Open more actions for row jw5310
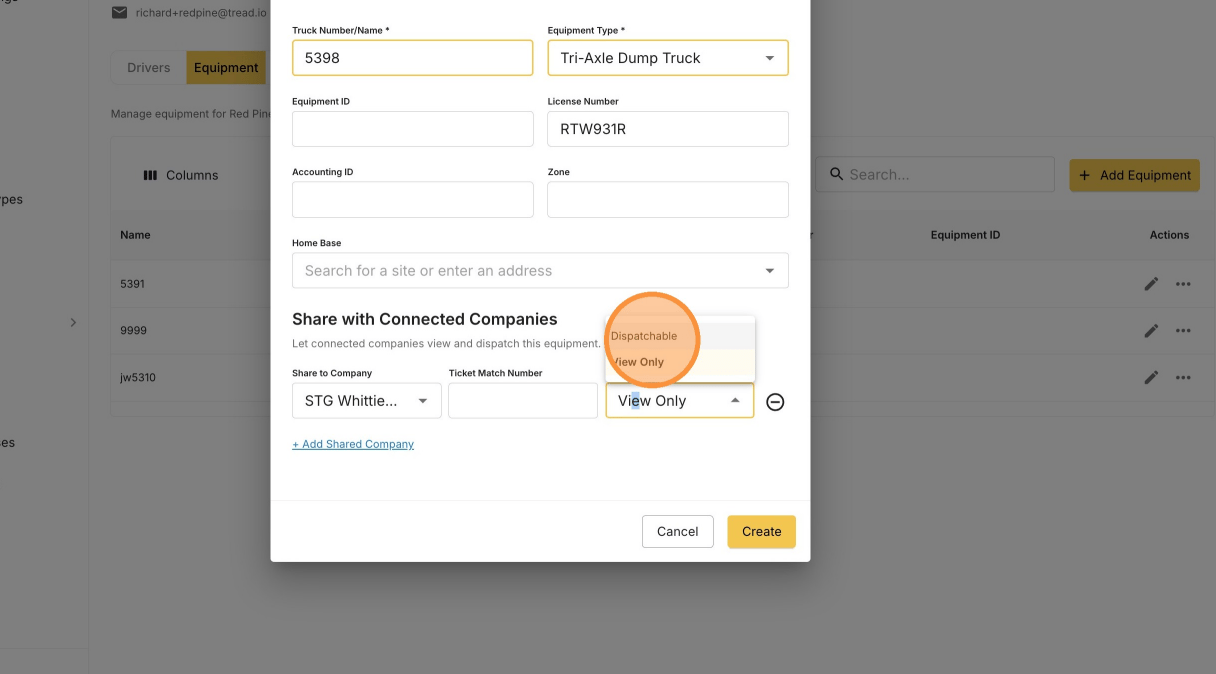The width and height of the screenshot is (1216, 674). [1183, 378]
